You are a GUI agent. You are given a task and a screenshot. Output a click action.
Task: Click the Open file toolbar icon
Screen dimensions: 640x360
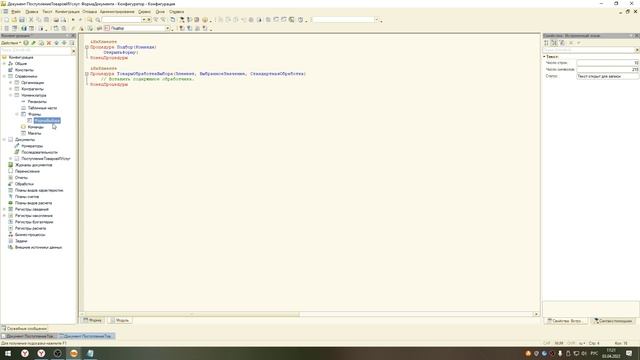pyautogui.click(x=14, y=20)
